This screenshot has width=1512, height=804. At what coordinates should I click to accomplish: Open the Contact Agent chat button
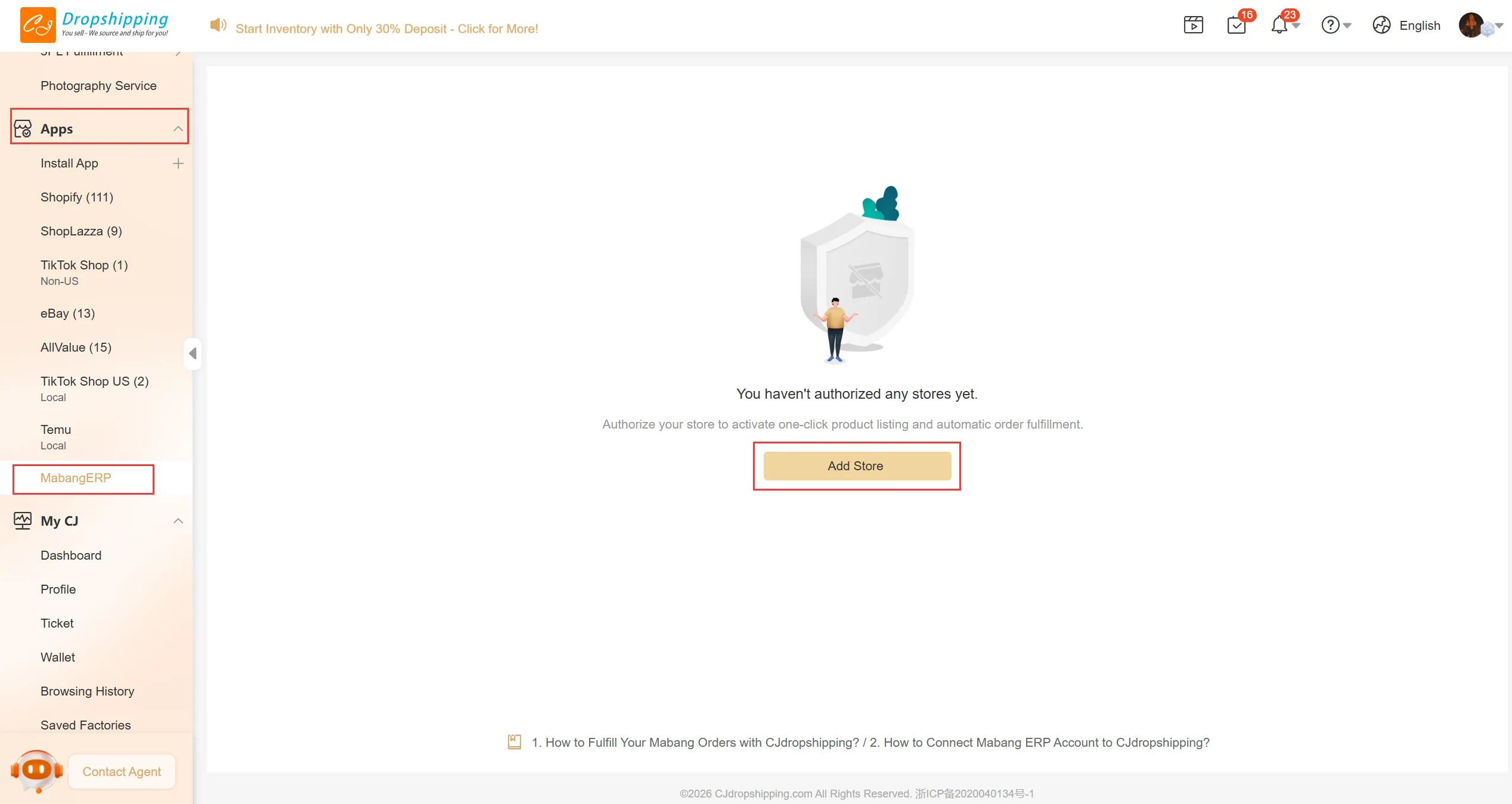(122, 772)
